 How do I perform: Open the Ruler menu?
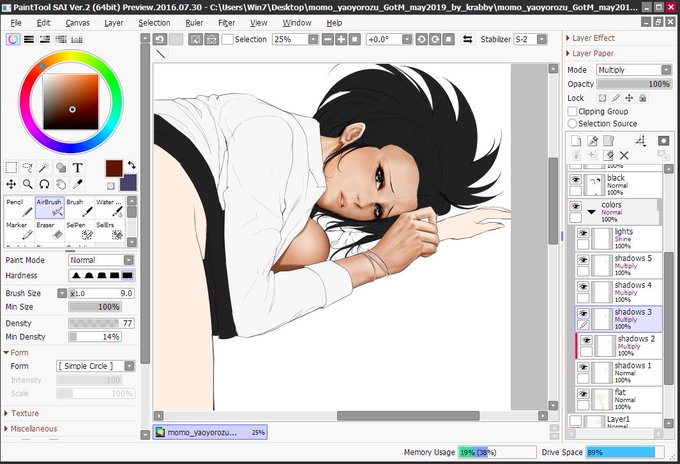(x=194, y=23)
